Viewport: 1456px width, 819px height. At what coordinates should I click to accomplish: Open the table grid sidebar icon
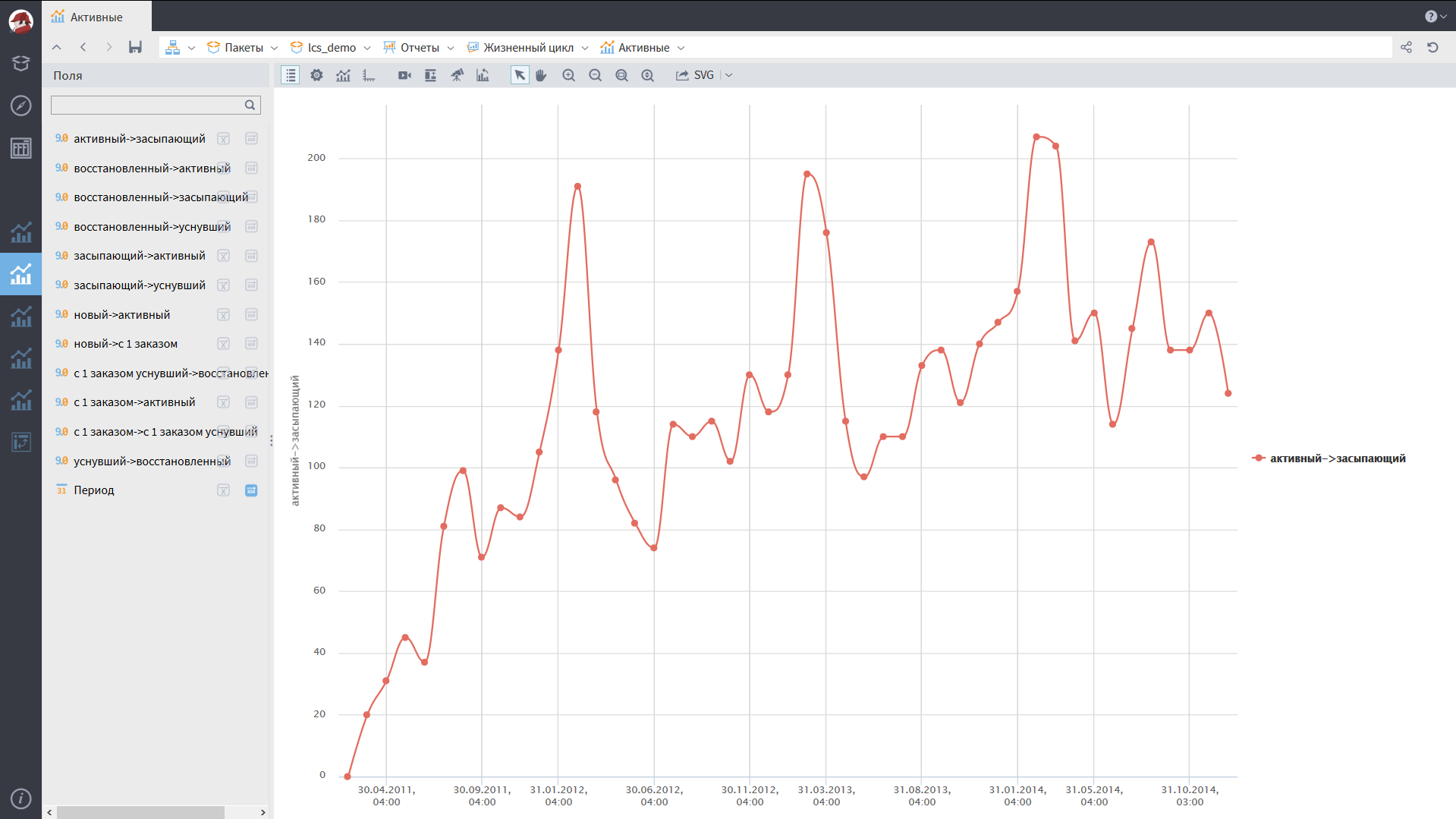click(20, 148)
